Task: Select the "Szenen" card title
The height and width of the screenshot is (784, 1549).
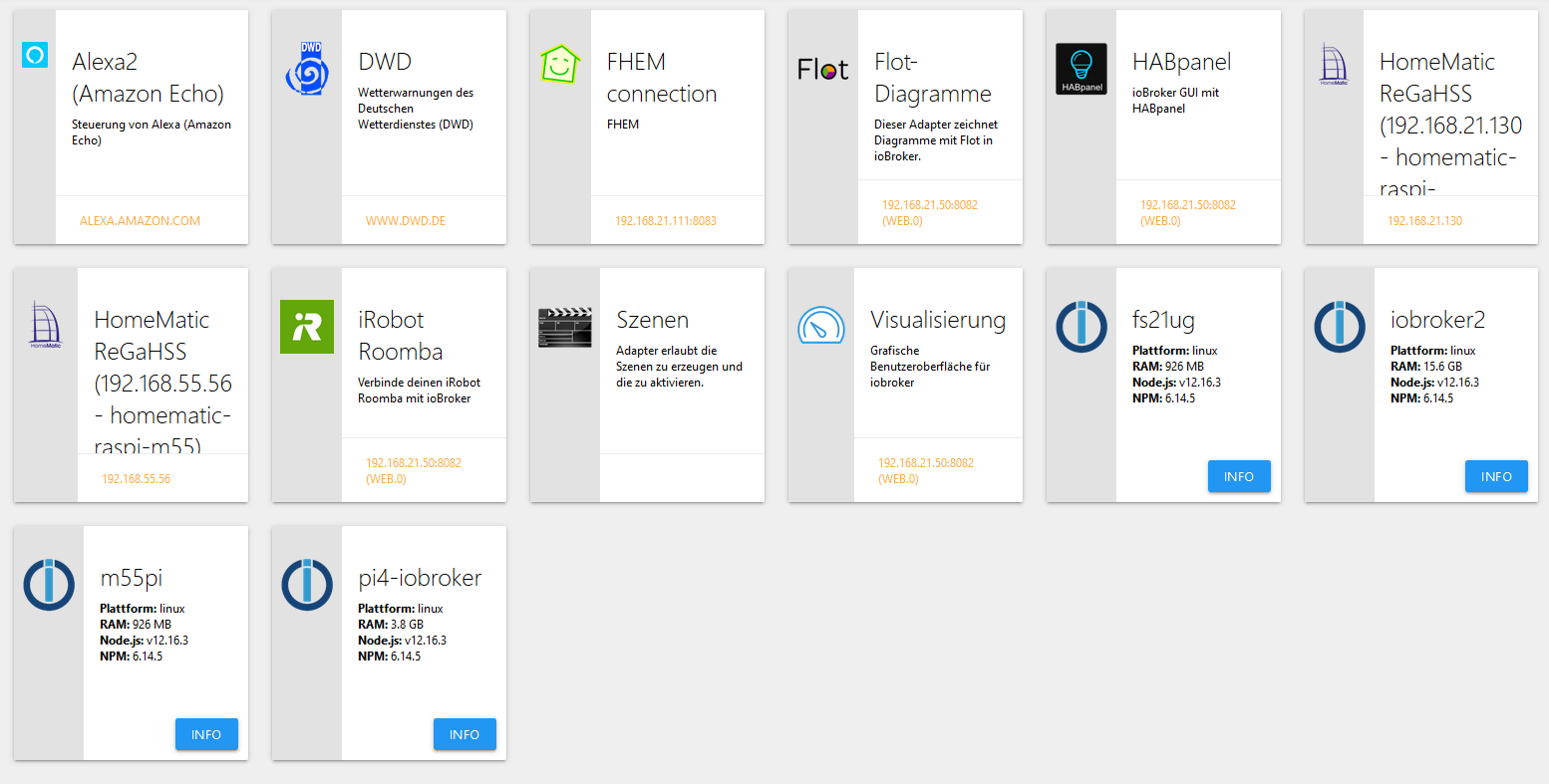Action: 653,320
